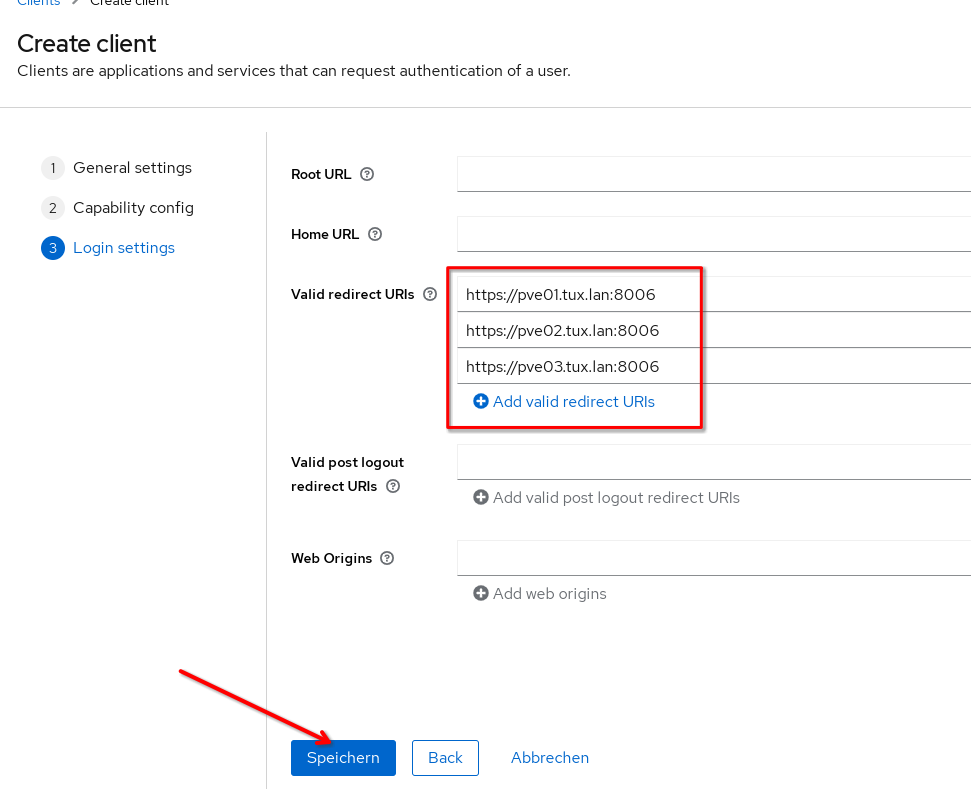
Task: Click the Root URL help icon
Action: [367, 174]
